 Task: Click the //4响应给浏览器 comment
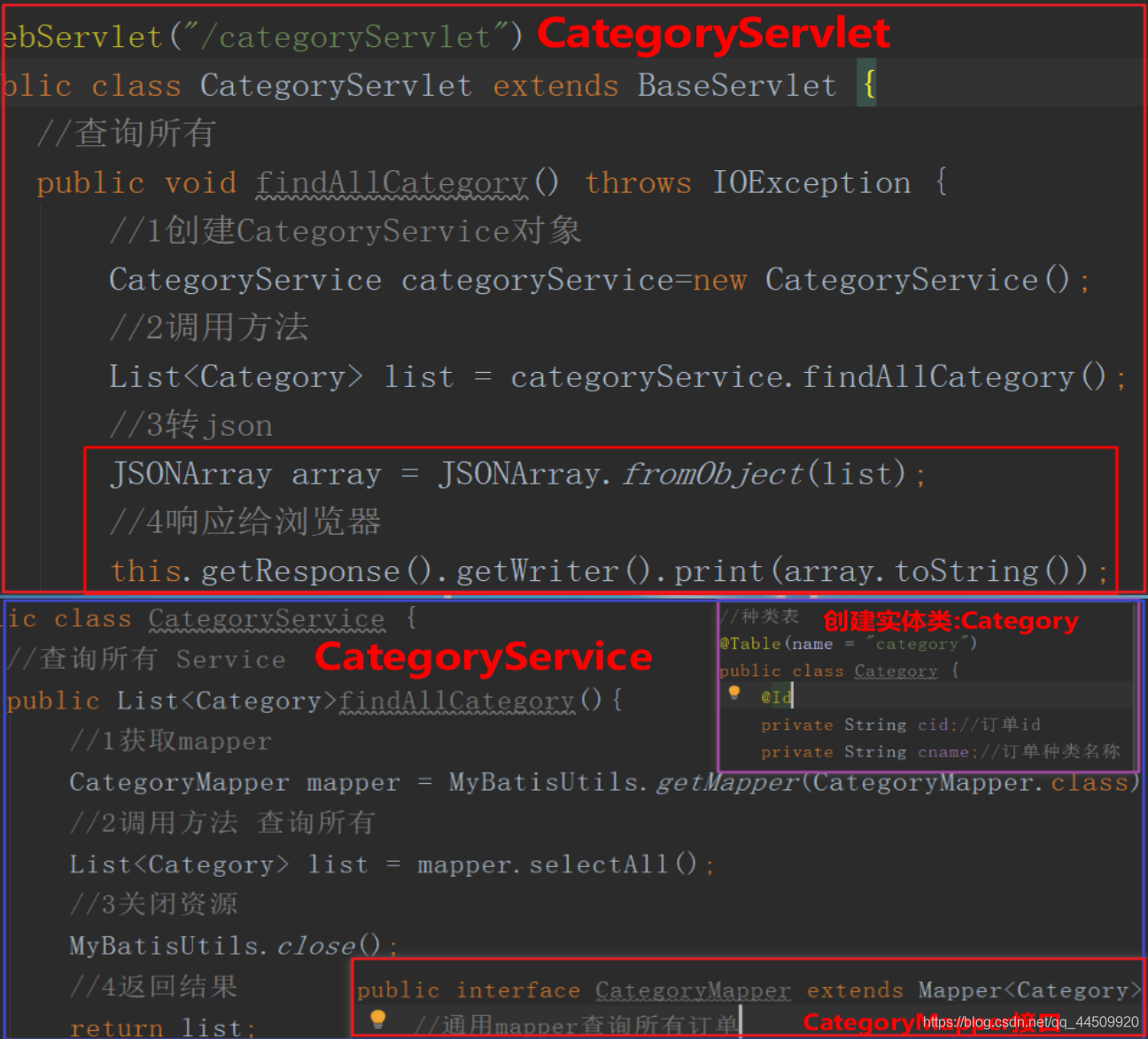[245, 523]
